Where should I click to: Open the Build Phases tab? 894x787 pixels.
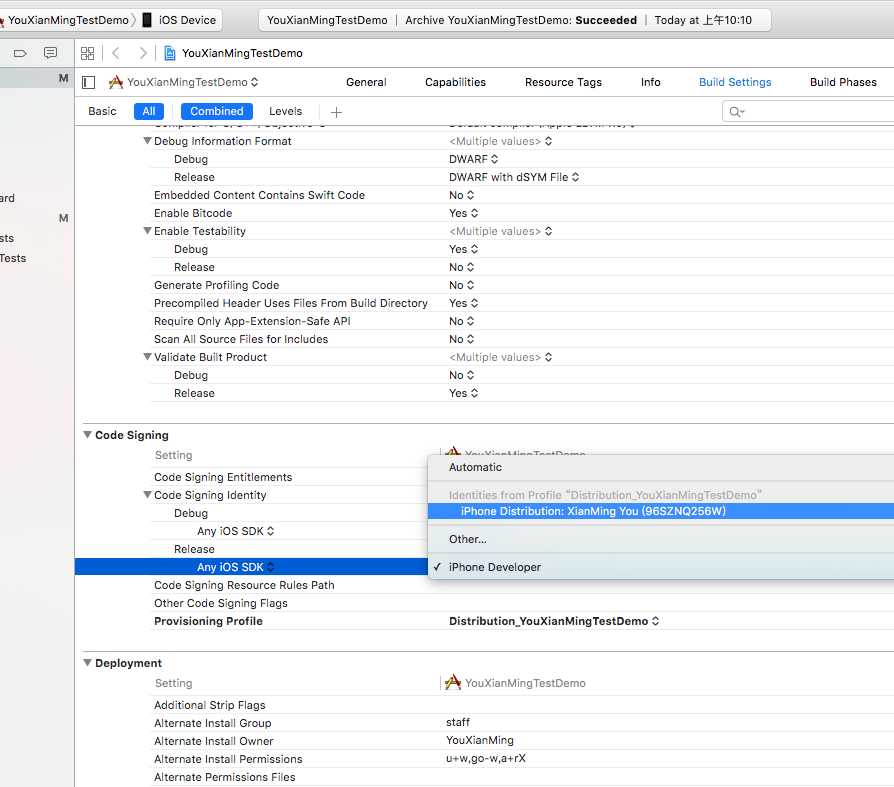click(x=843, y=82)
